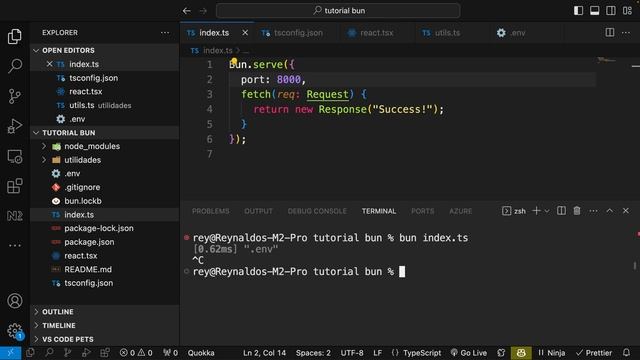Show errors and warnings count in status bar
This screenshot has width=640, height=360.
pos(136,353)
